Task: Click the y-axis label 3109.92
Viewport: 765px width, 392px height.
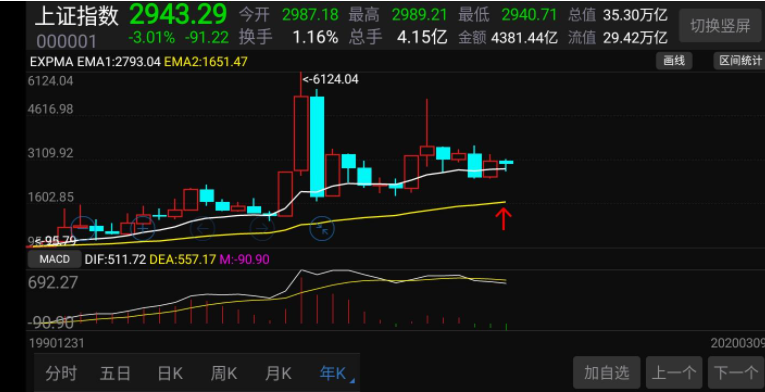Action: [x=51, y=154]
